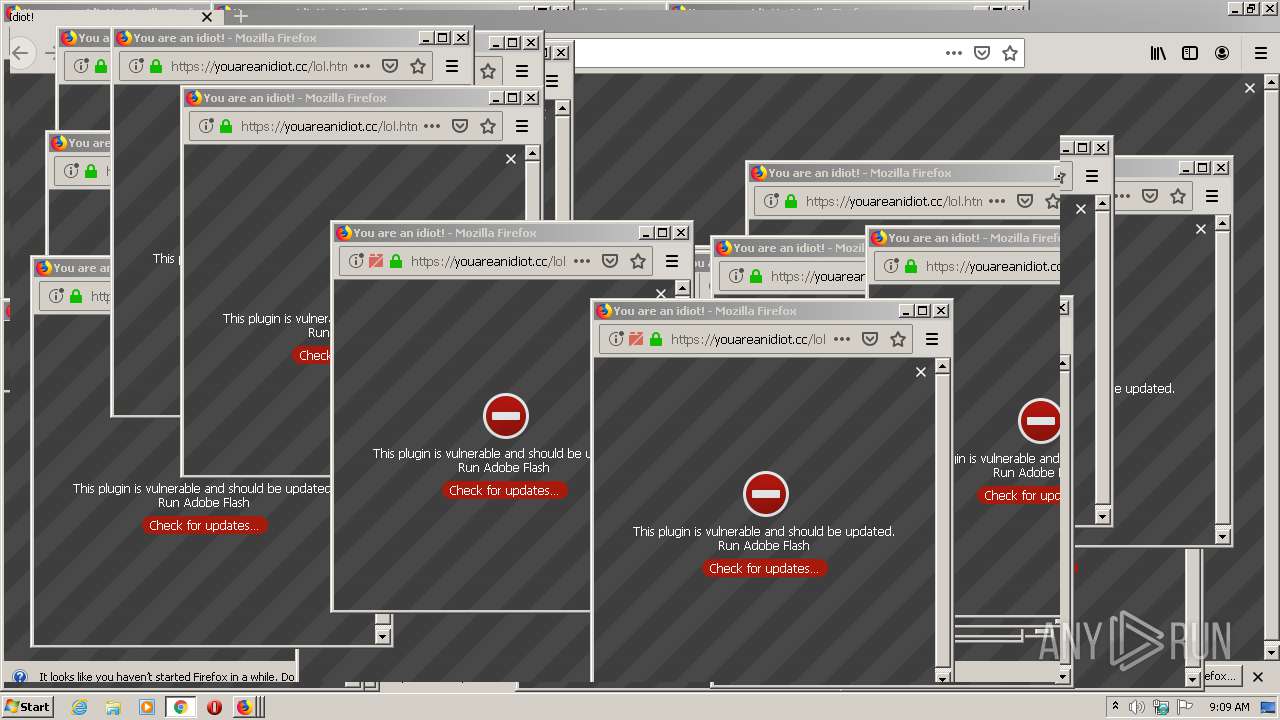Check for updates in bottom-left popup window
Screen dimensions: 1280x720
tap(204, 525)
